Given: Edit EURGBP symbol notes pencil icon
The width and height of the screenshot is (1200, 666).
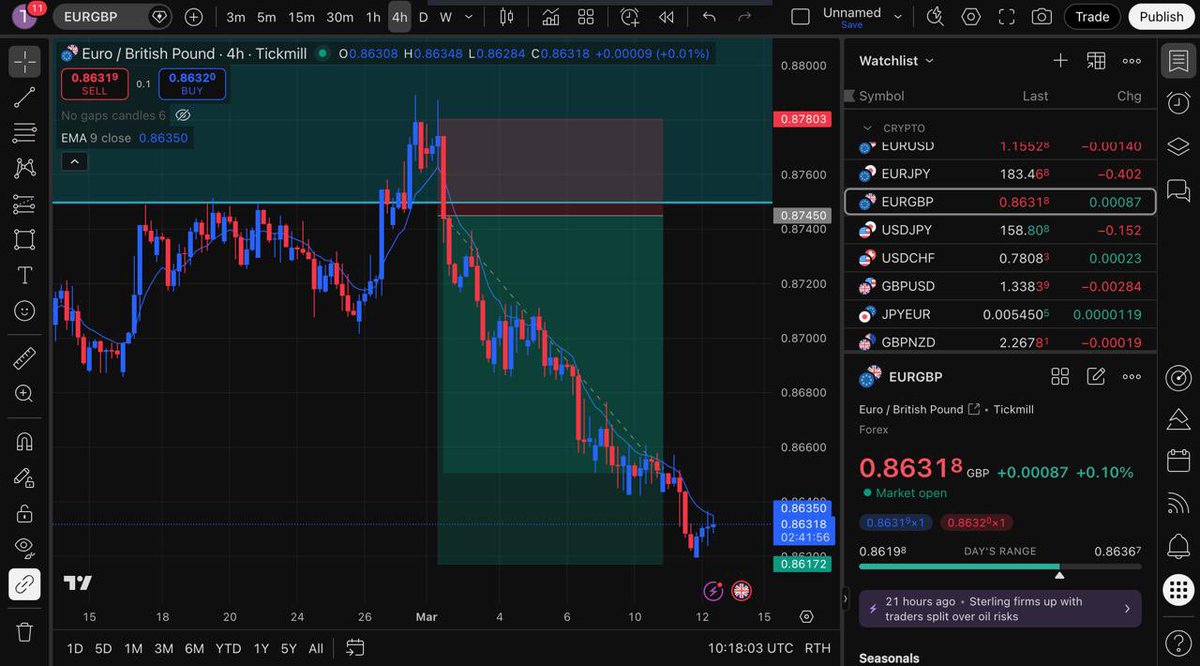Looking at the screenshot, I should pos(1096,377).
